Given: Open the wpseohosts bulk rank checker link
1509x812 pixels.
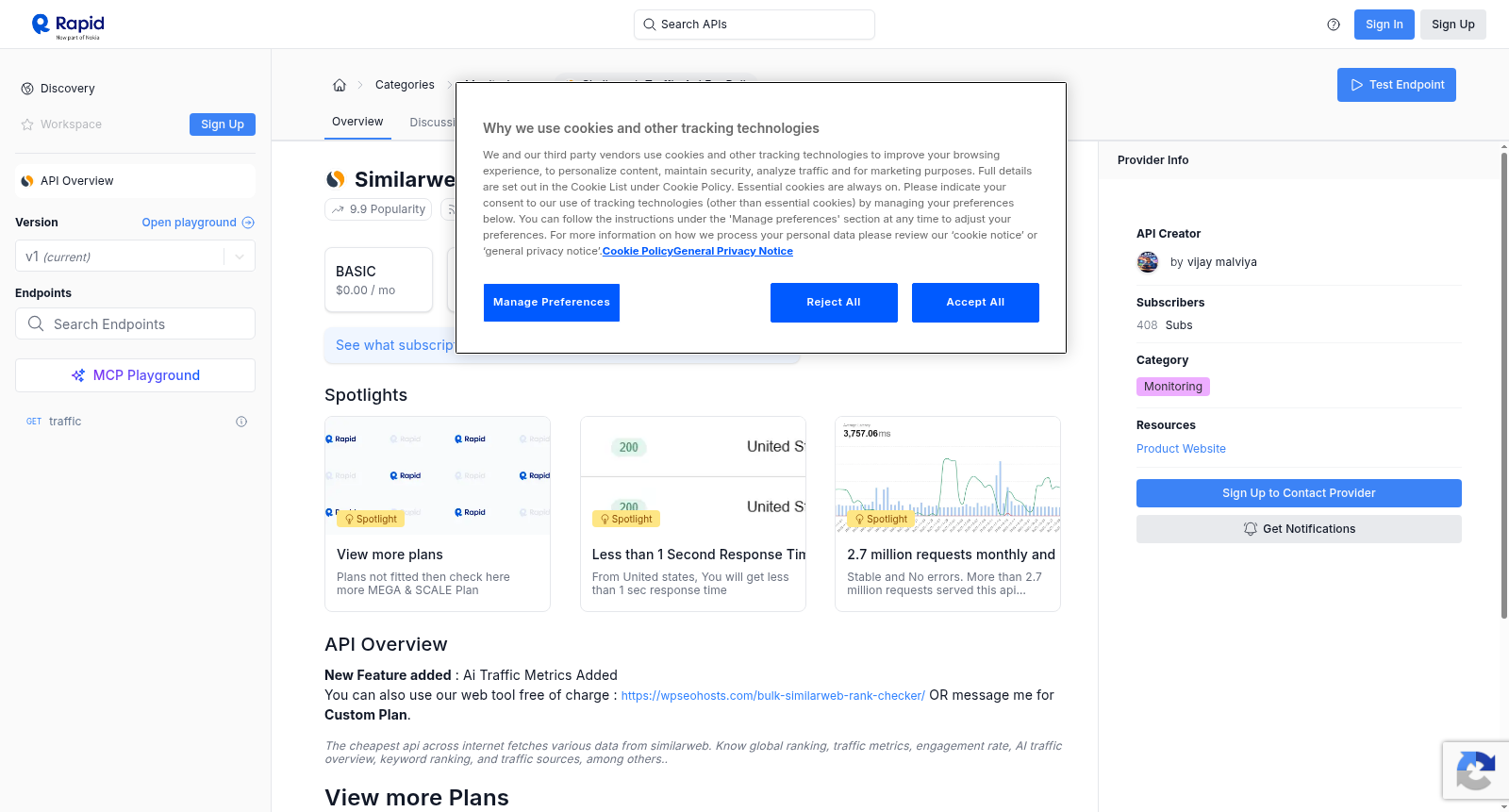Looking at the screenshot, I should click(x=773, y=696).
